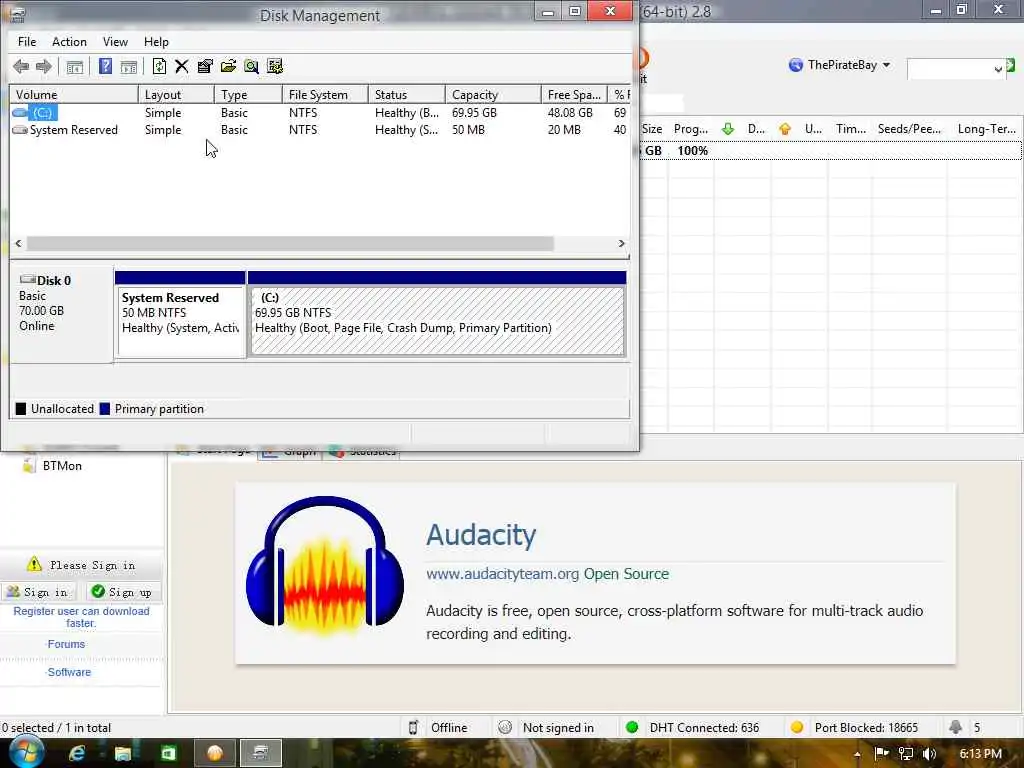Open the Action menu in Disk Management
Screen dimensions: 1024x768
(x=69, y=42)
